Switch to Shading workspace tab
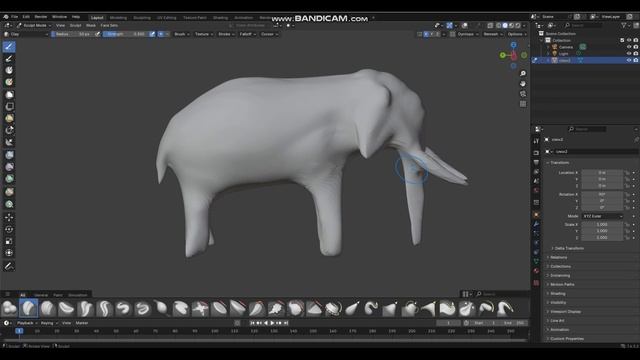The width and height of the screenshot is (640, 360). 220,18
